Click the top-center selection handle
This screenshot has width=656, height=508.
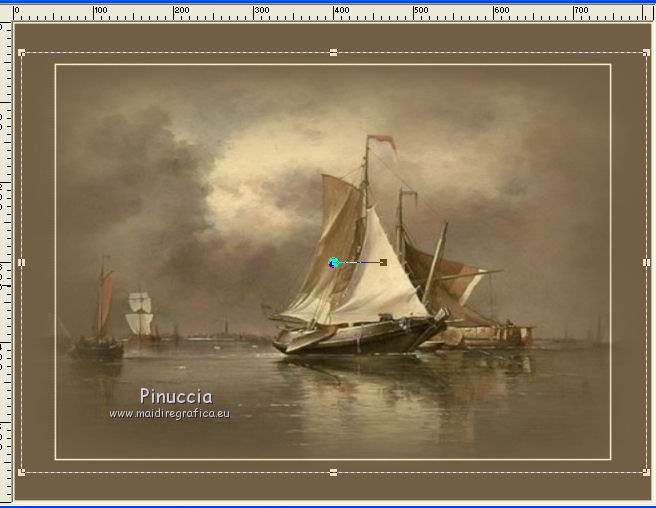[x=333, y=53]
